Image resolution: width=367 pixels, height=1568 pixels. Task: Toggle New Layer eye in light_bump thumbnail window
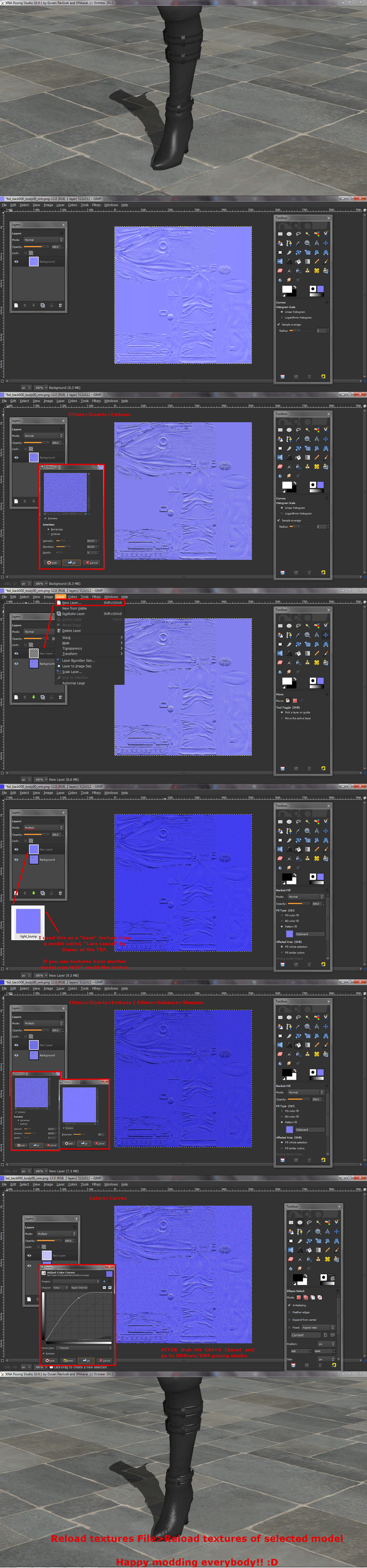pos(16,849)
